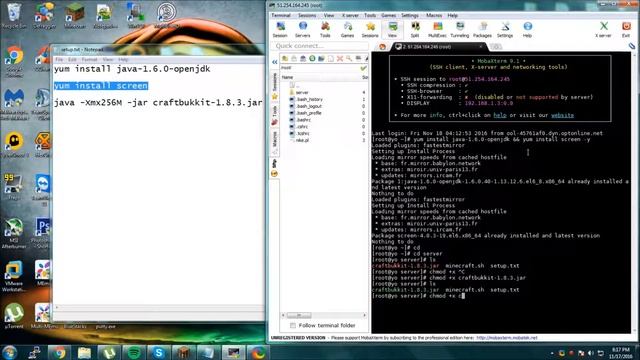Click the green checkmark beside path field
The image size is (640, 360).
click(x=363, y=68)
